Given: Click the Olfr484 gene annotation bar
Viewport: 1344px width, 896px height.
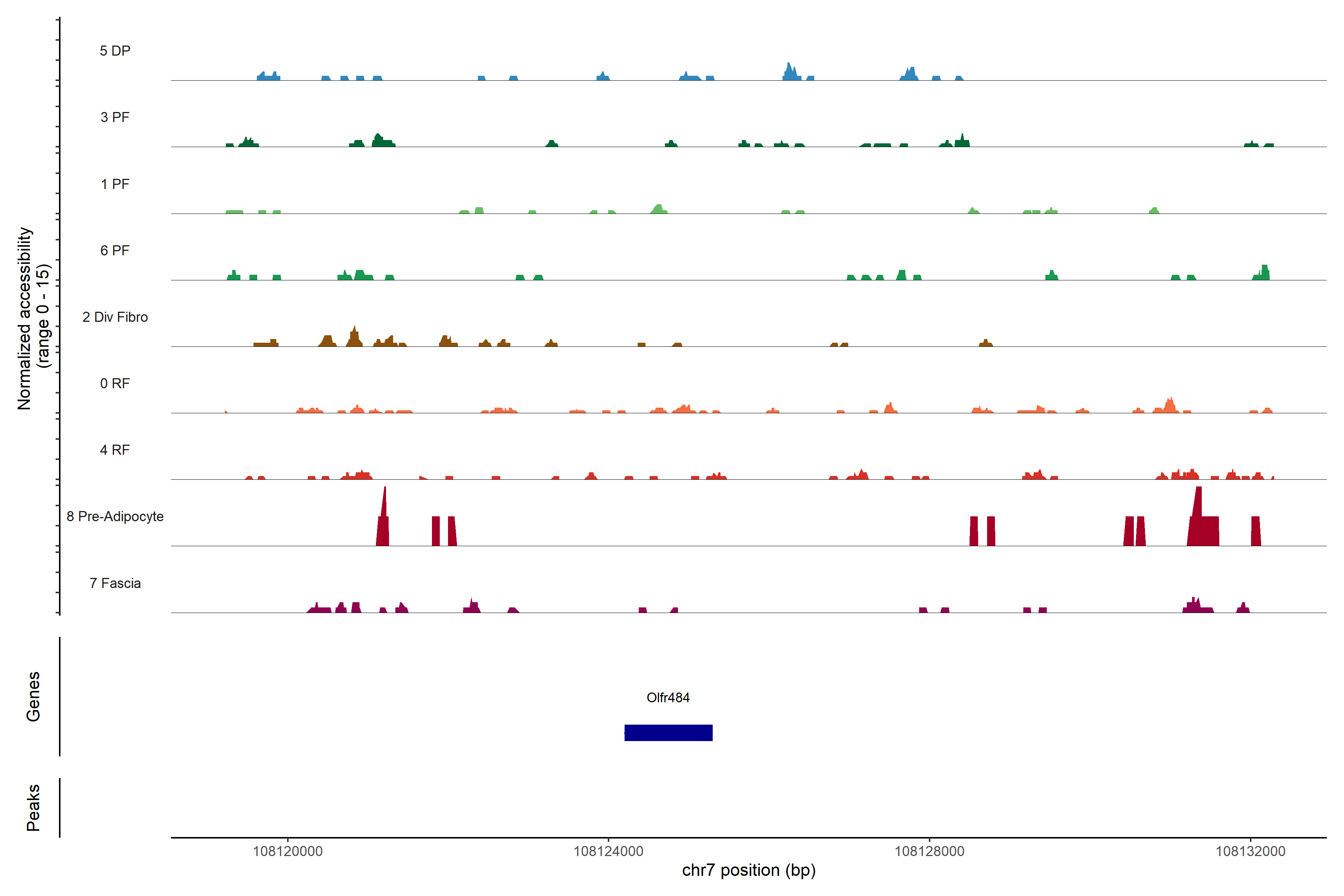Looking at the screenshot, I should click(x=668, y=732).
